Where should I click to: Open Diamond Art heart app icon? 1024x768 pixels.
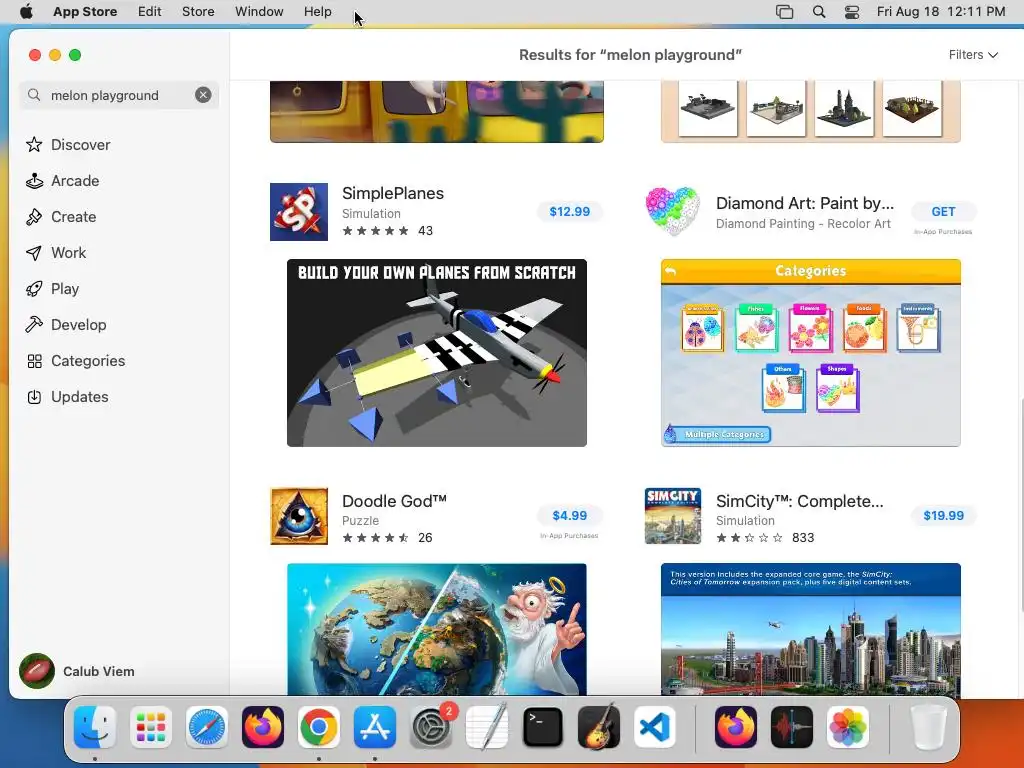coord(673,212)
